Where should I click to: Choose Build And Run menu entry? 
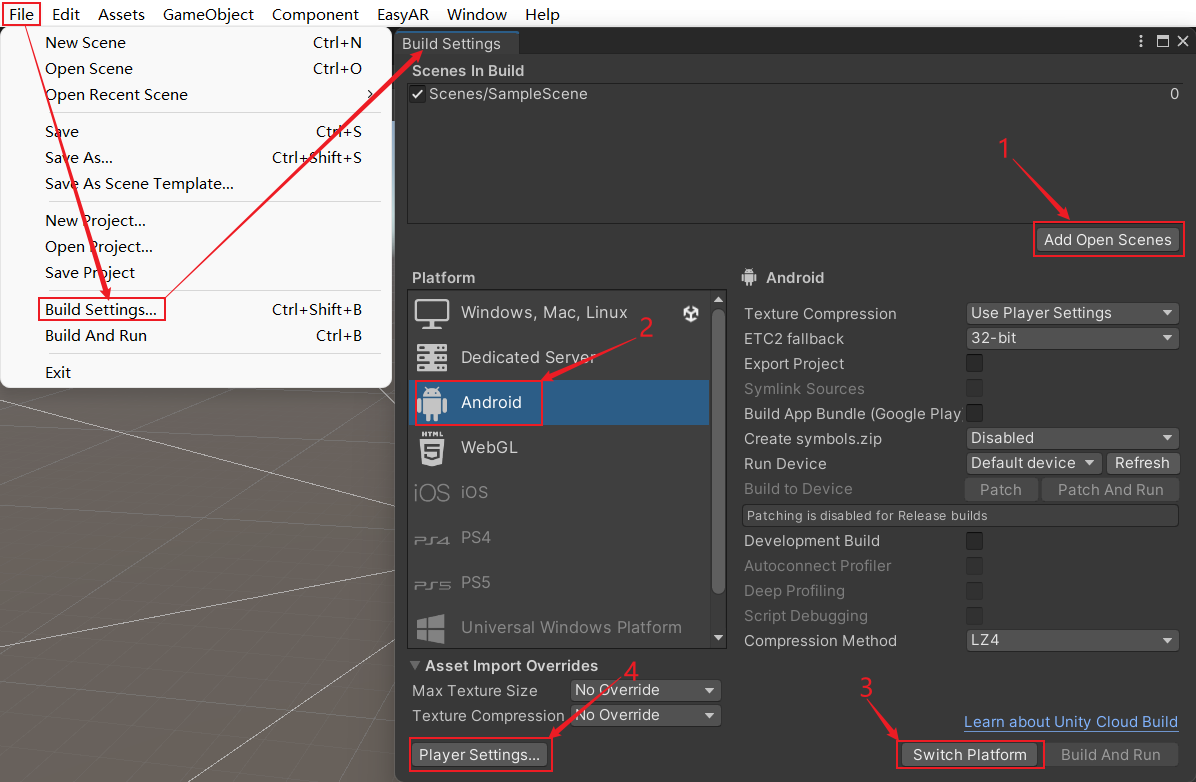tap(204, 336)
